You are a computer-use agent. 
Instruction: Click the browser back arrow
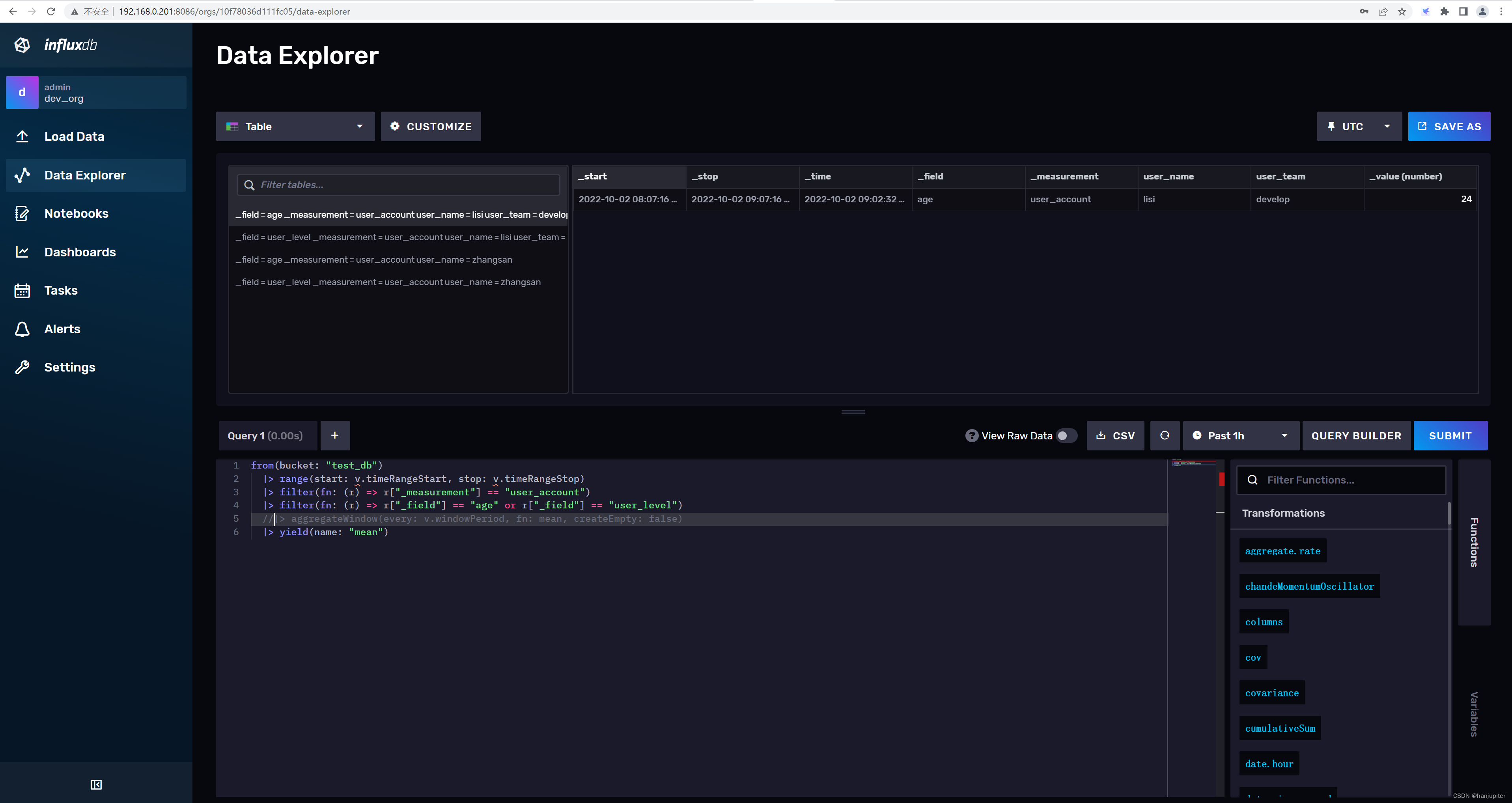(13, 11)
